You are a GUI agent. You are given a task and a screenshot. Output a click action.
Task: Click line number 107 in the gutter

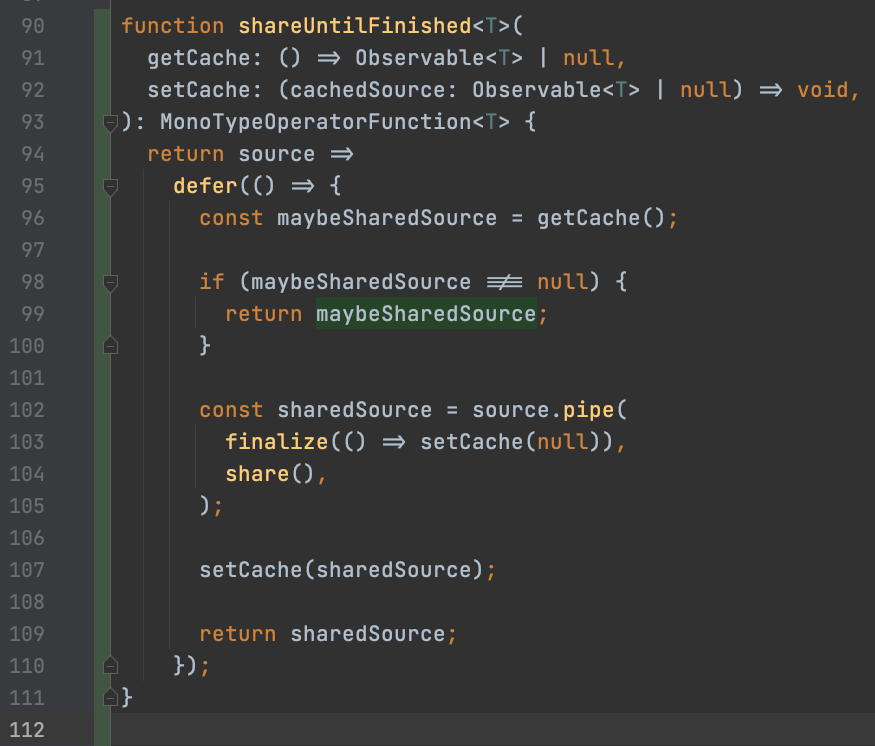point(27,570)
